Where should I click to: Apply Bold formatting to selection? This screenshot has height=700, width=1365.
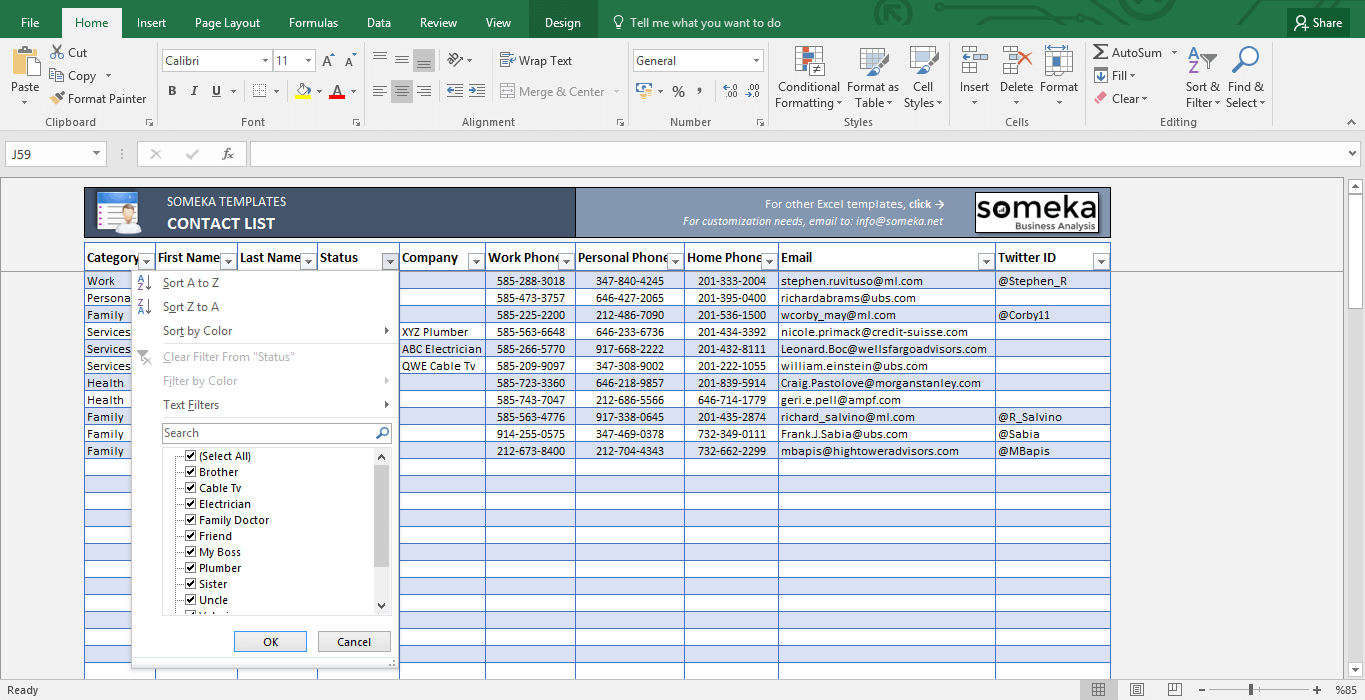pos(172,91)
